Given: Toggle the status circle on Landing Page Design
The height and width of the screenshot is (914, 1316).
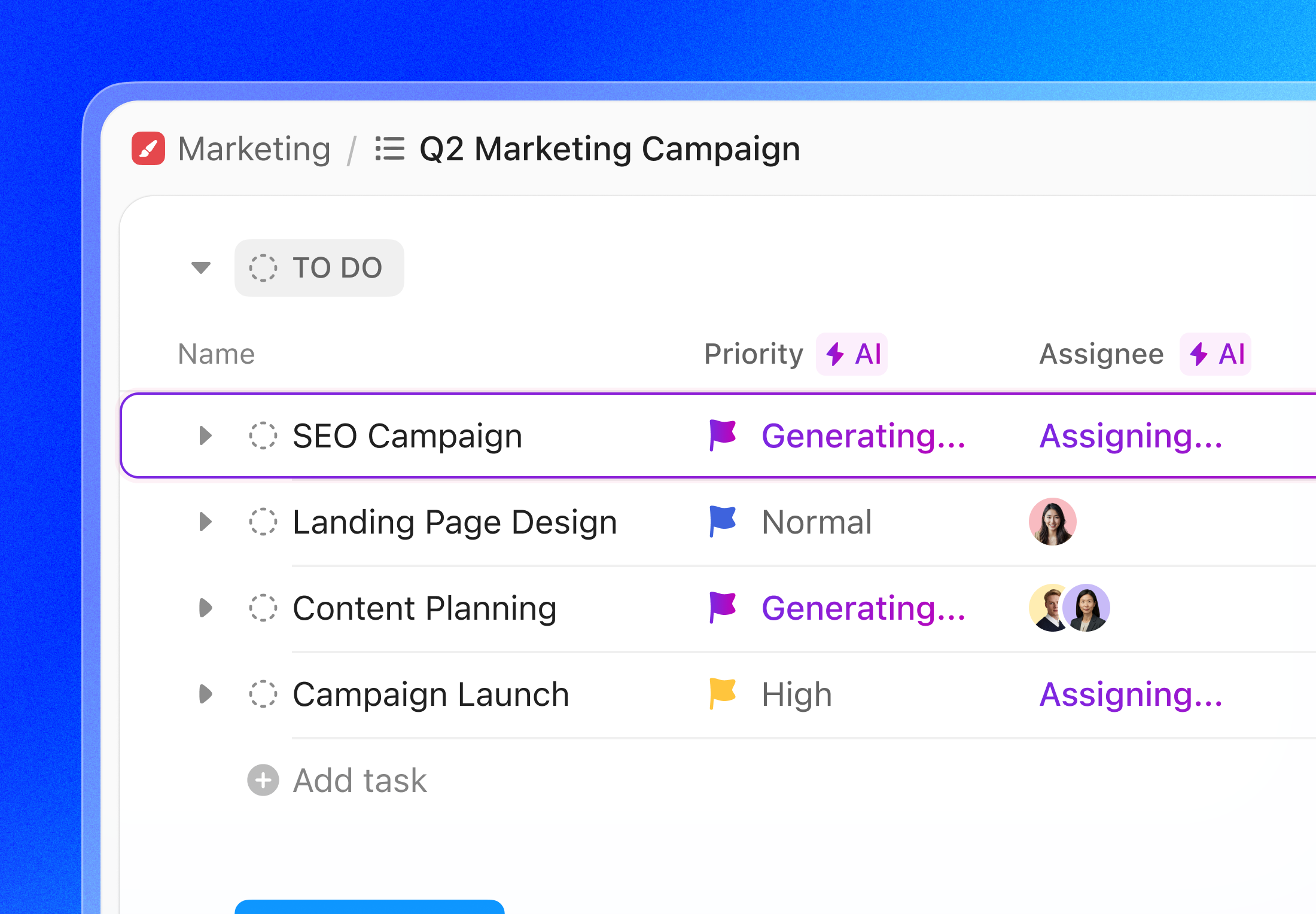Looking at the screenshot, I should click(263, 521).
